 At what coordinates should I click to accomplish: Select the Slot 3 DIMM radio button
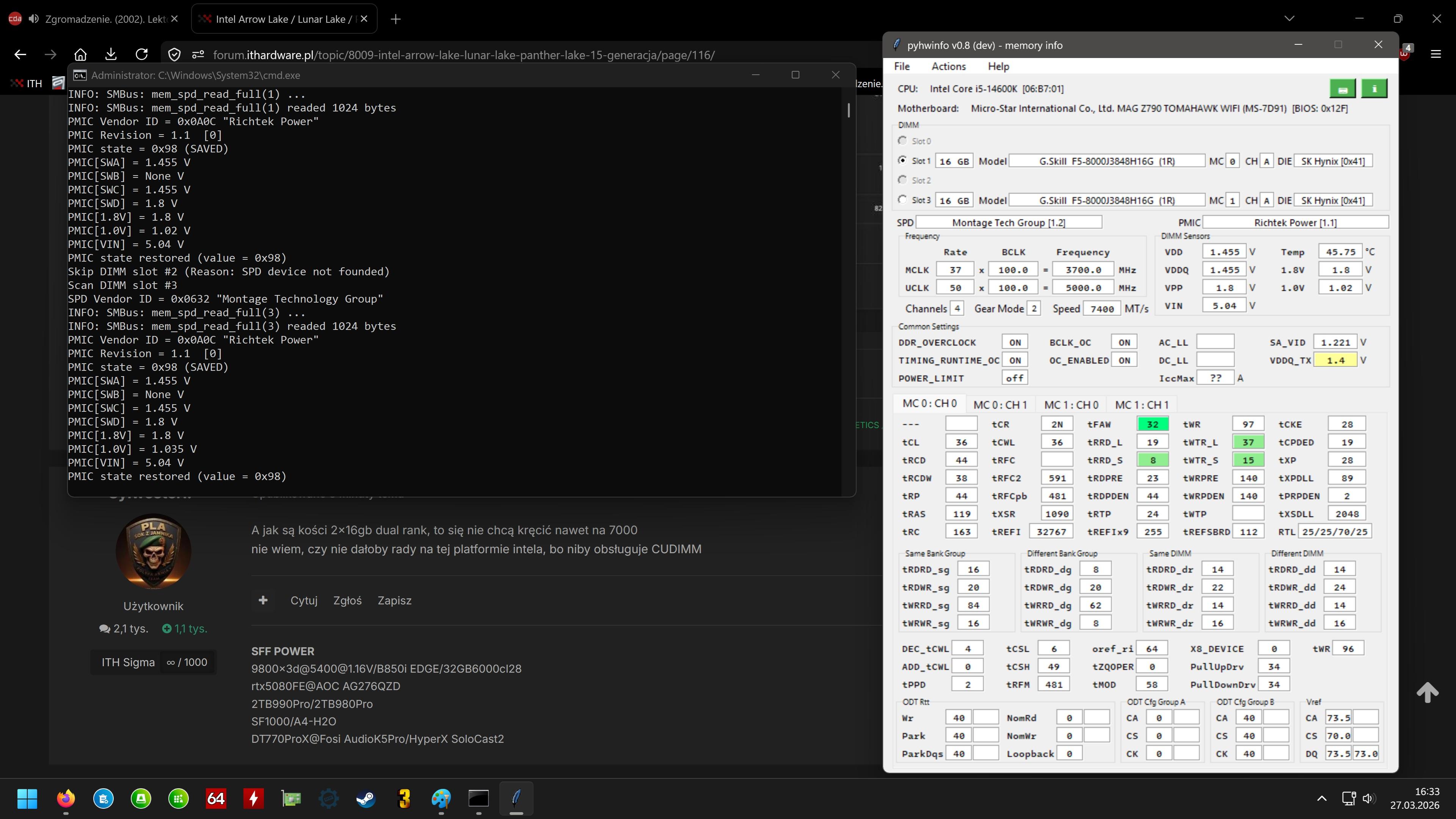[x=903, y=199]
